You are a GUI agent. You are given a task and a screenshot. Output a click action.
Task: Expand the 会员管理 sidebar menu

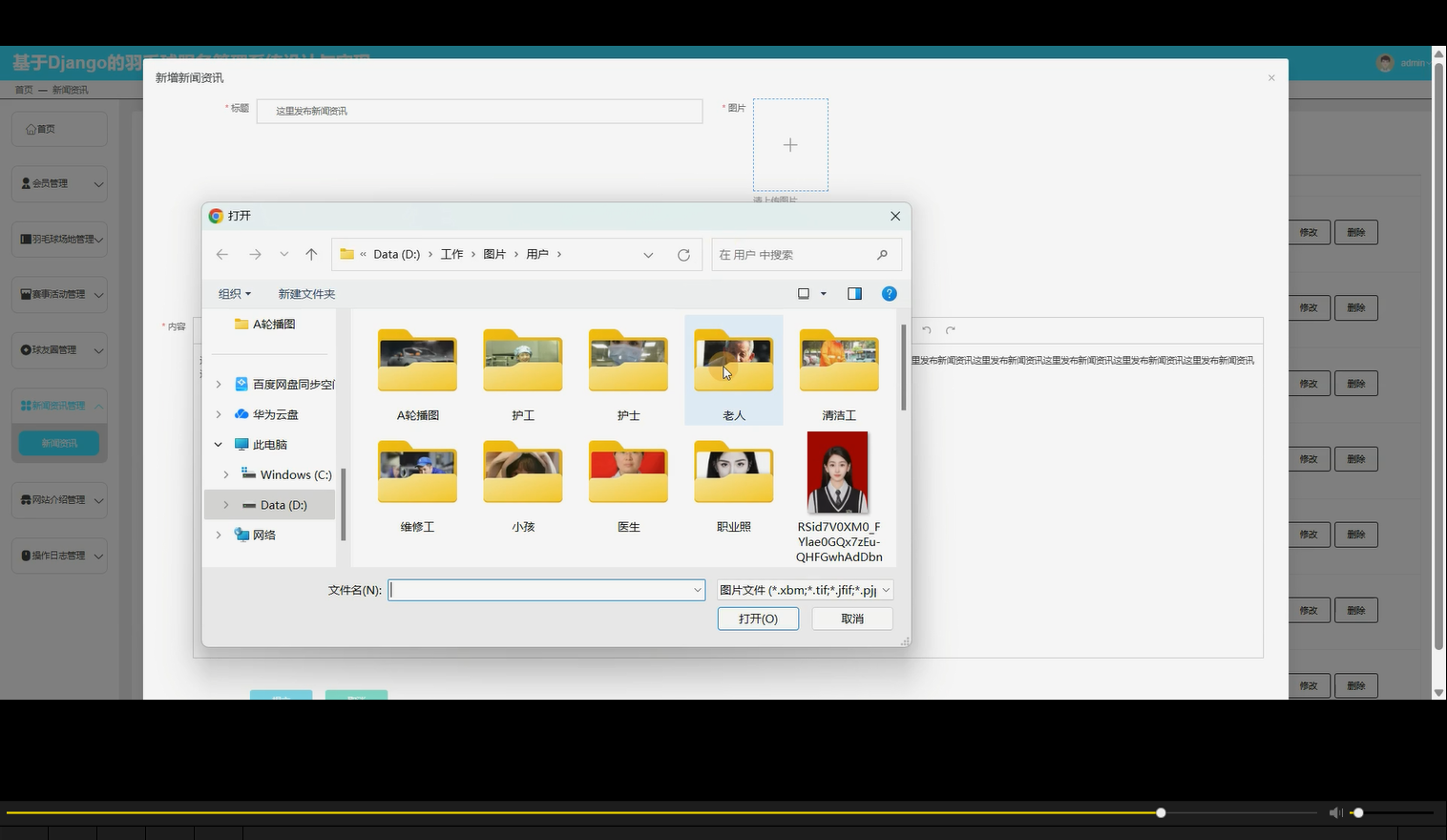[59, 183]
